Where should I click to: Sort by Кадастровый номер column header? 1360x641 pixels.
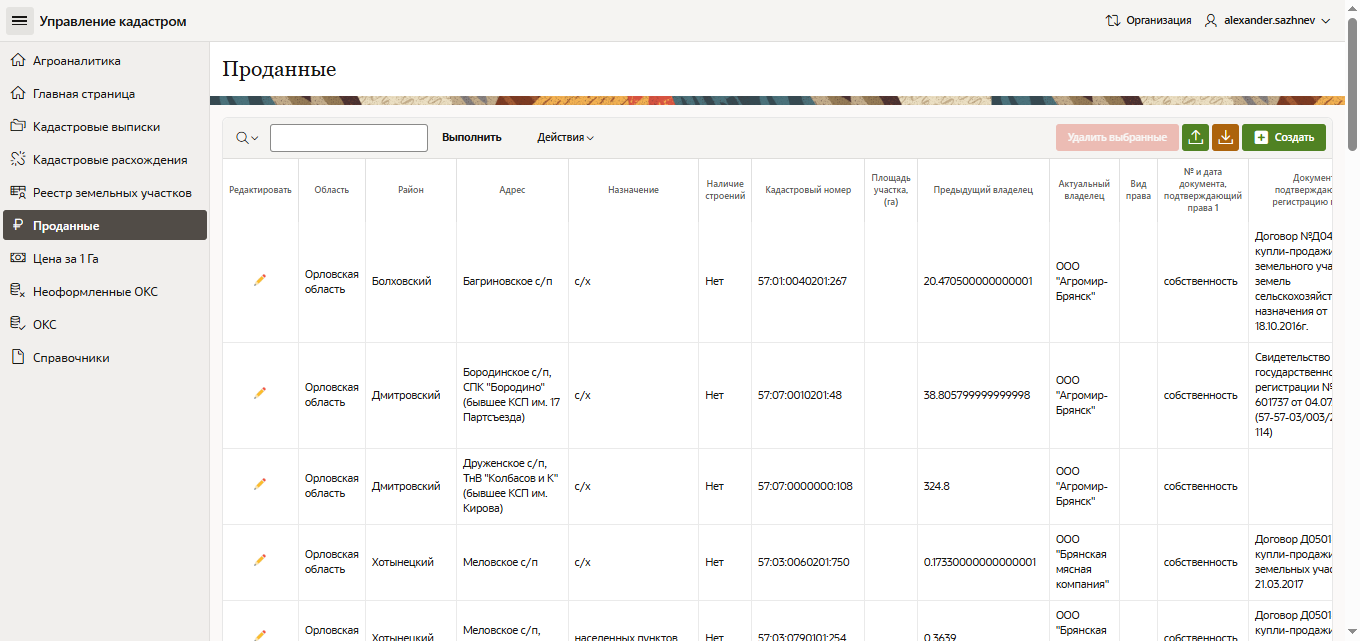click(807, 190)
